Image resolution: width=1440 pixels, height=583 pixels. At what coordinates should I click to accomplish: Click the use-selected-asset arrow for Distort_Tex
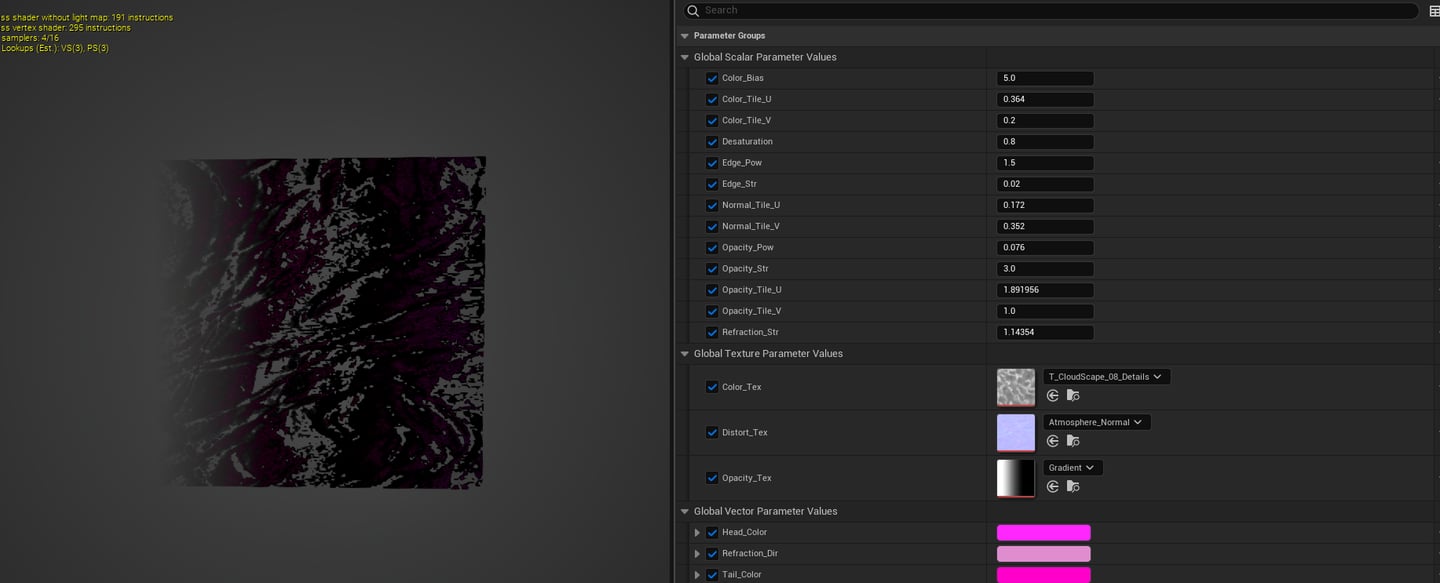pyautogui.click(x=1053, y=441)
